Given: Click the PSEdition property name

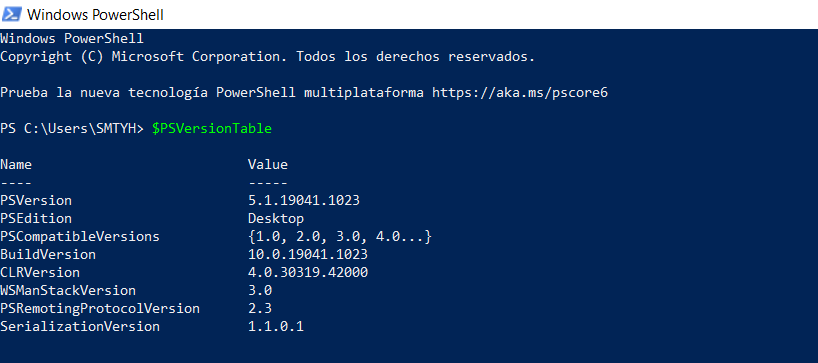Looking at the screenshot, I should click(36, 219).
